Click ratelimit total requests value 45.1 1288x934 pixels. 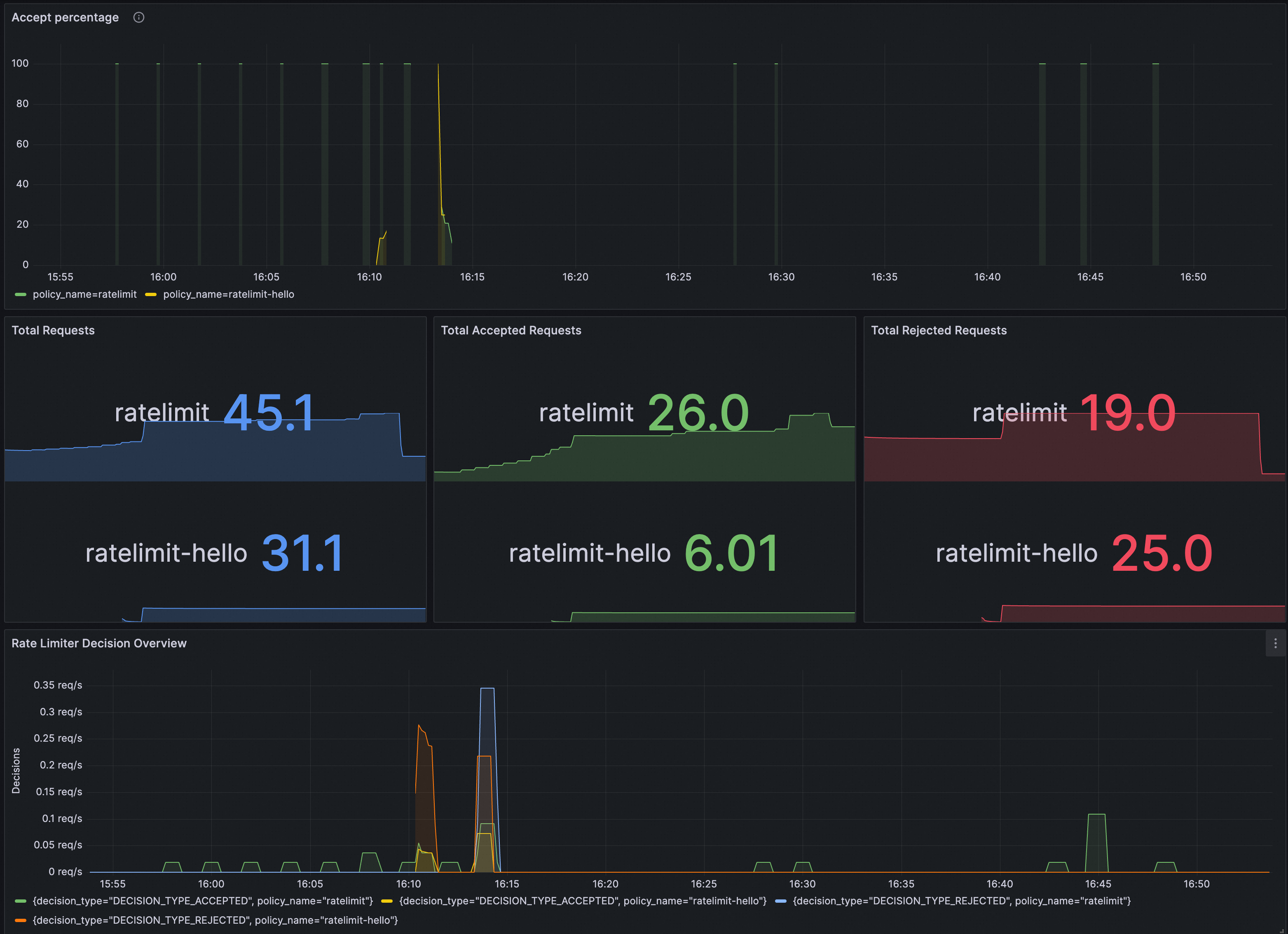pyautogui.click(x=269, y=413)
